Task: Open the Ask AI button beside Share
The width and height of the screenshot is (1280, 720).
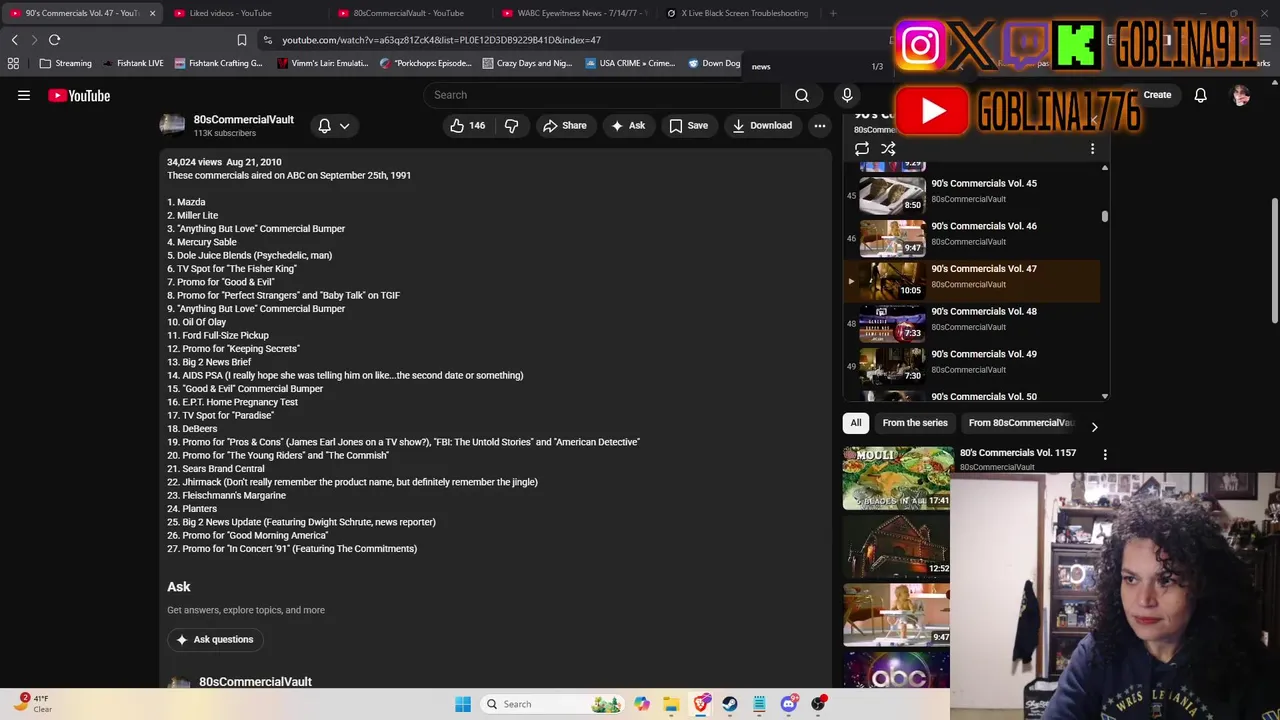Action: [x=628, y=125]
